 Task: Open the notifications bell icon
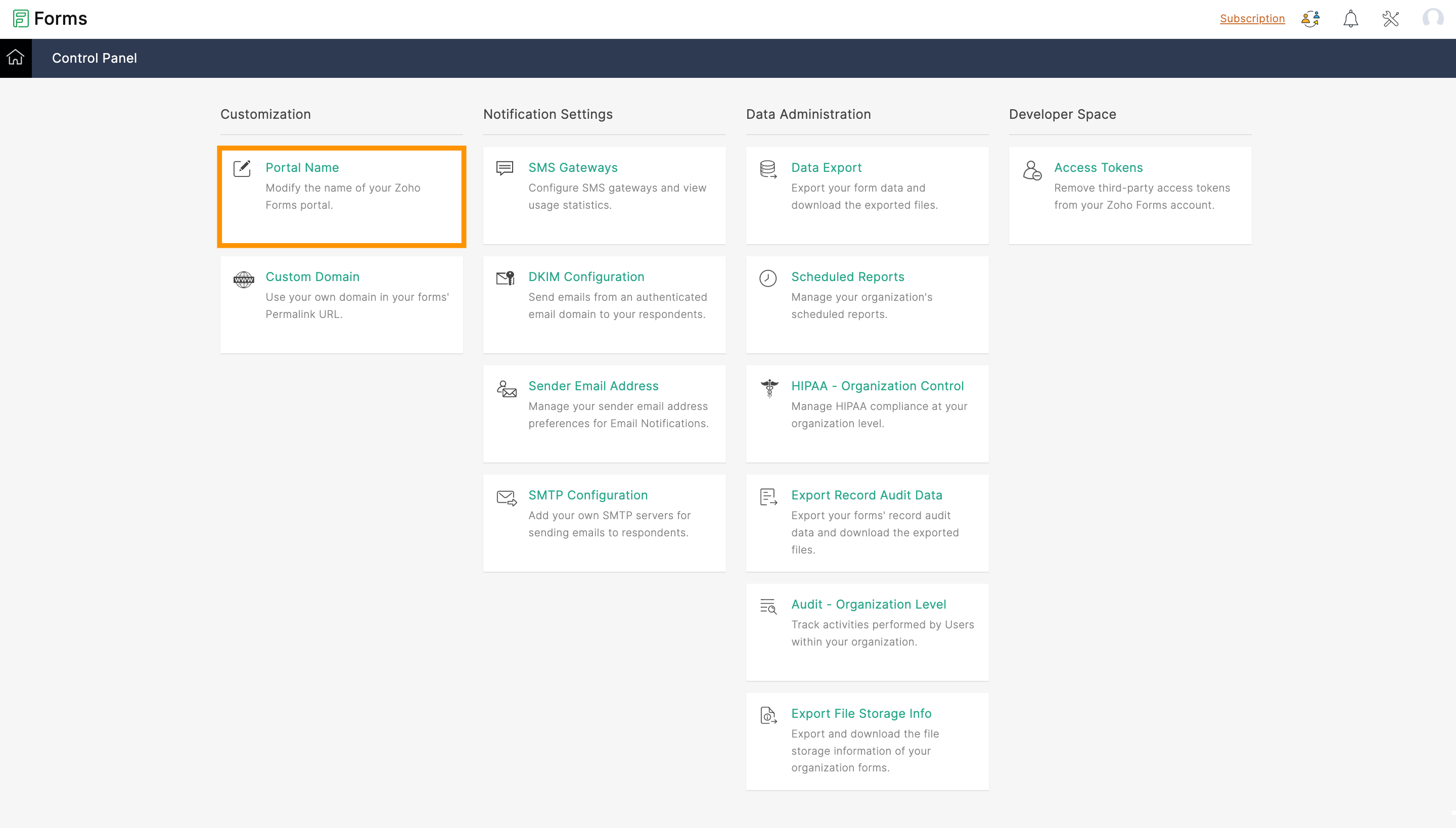click(1350, 19)
